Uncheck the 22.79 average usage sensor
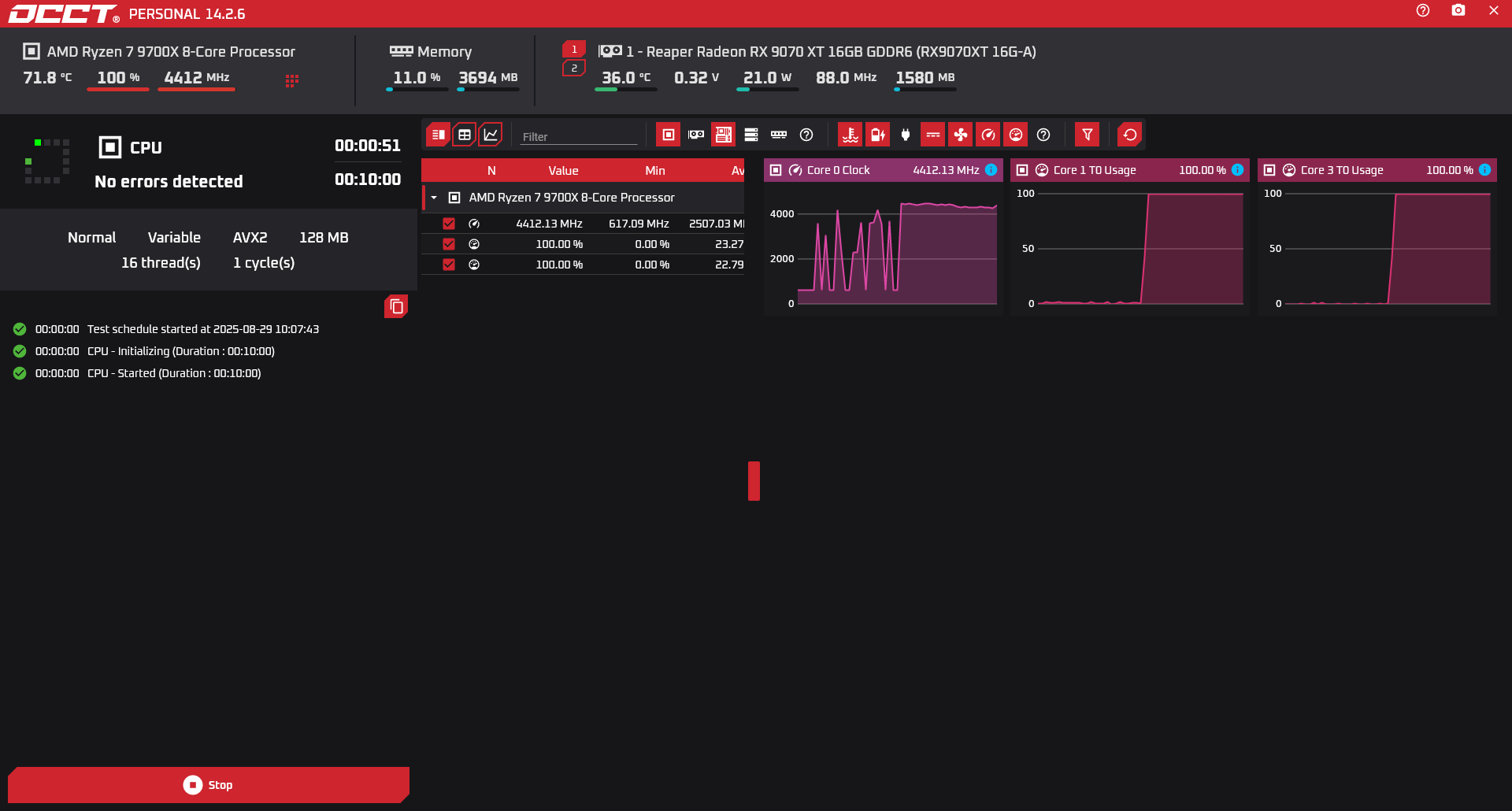Viewport: 1512px width, 811px height. point(449,265)
